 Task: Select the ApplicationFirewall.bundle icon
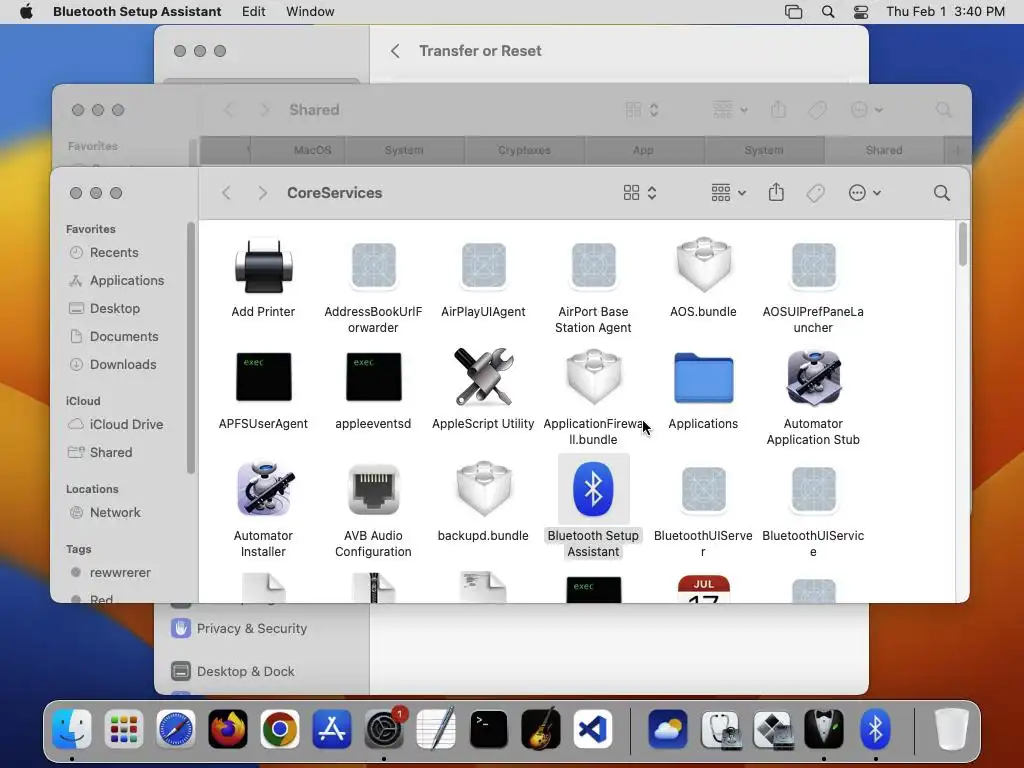593,377
